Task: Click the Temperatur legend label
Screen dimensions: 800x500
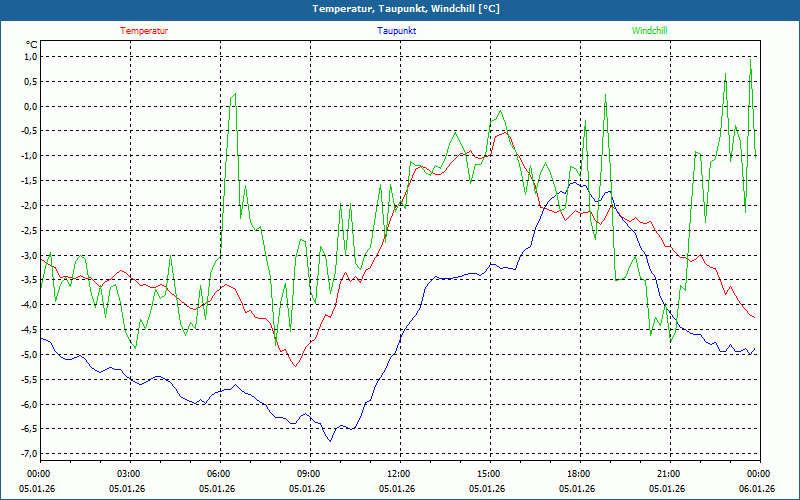Action: coord(144,31)
